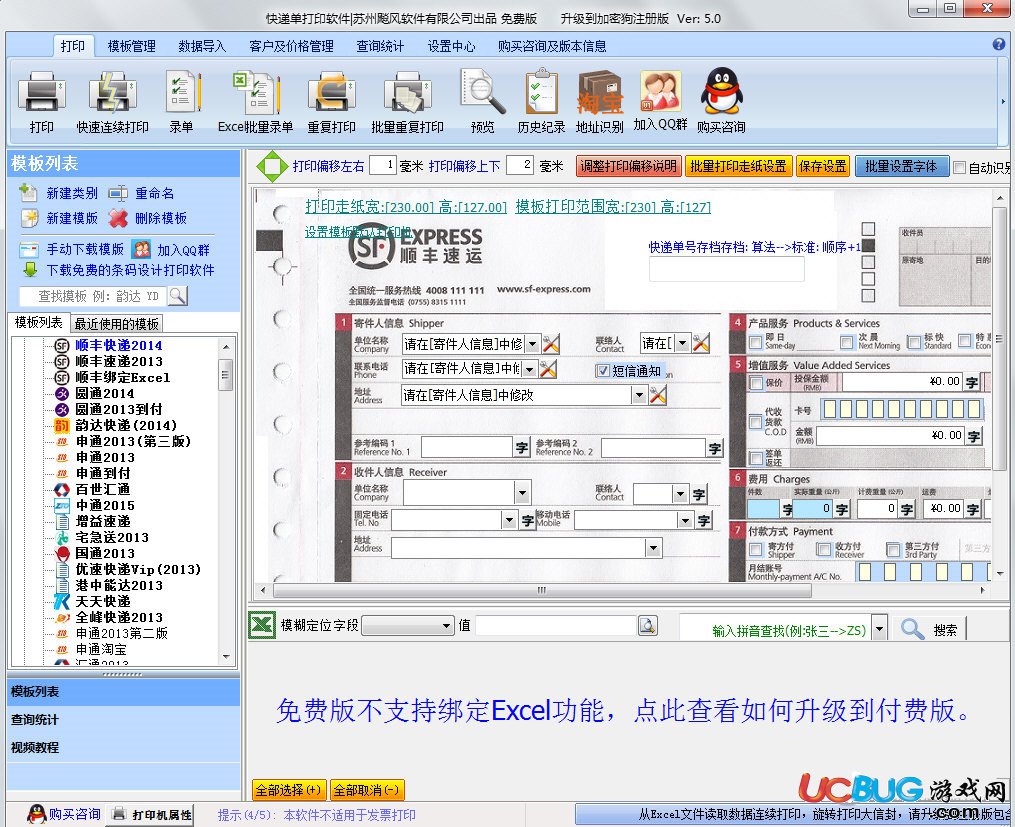Click the horizontal scrollbar under template preview
1015x827 pixels.
pyautogui.click(x=541, y=590)
